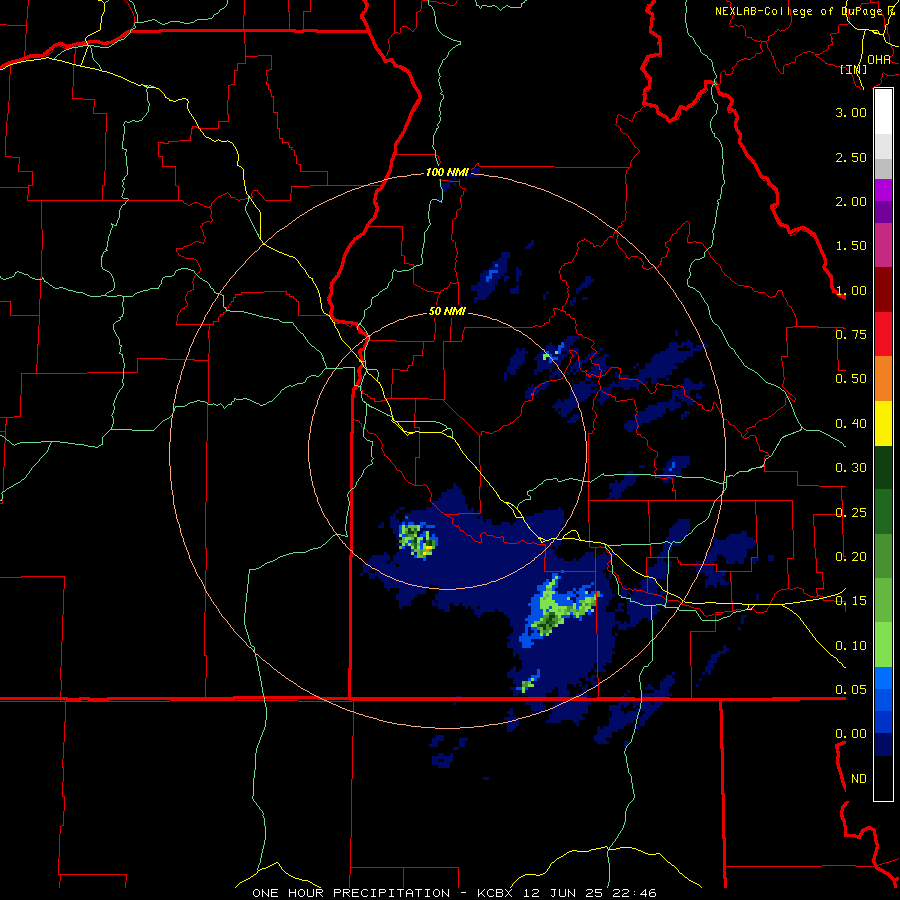Select the 1.00 legend value
This screenshot has height=900, width=900.
851,290
